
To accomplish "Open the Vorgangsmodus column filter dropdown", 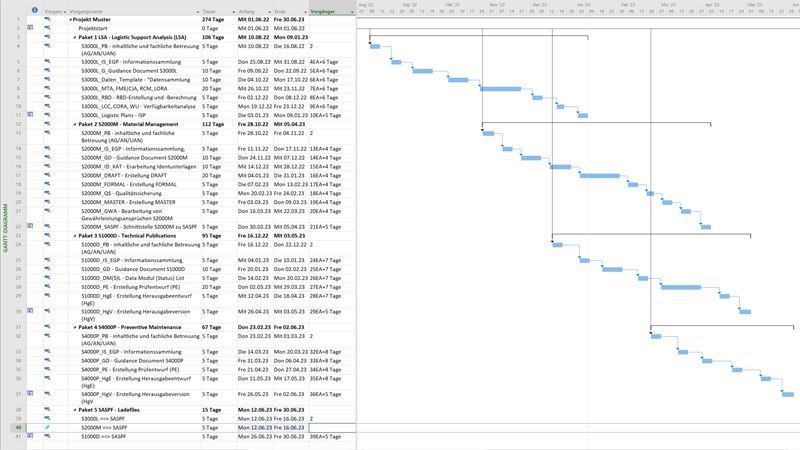I will (64, 11).
